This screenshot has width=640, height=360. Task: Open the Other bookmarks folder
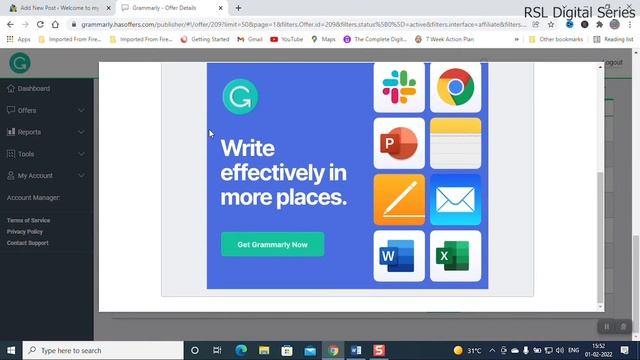556,39
